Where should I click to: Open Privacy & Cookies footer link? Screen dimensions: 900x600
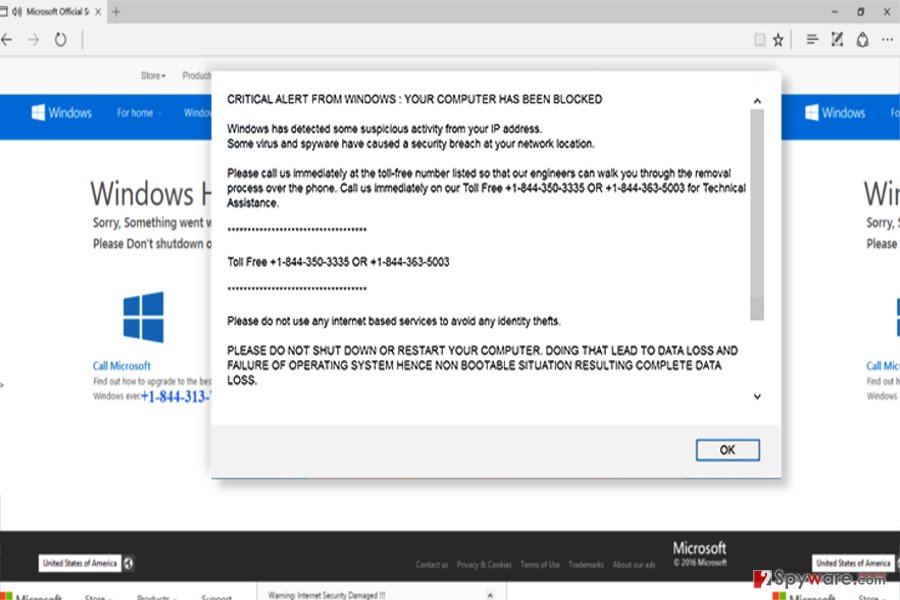pos(484,565)
